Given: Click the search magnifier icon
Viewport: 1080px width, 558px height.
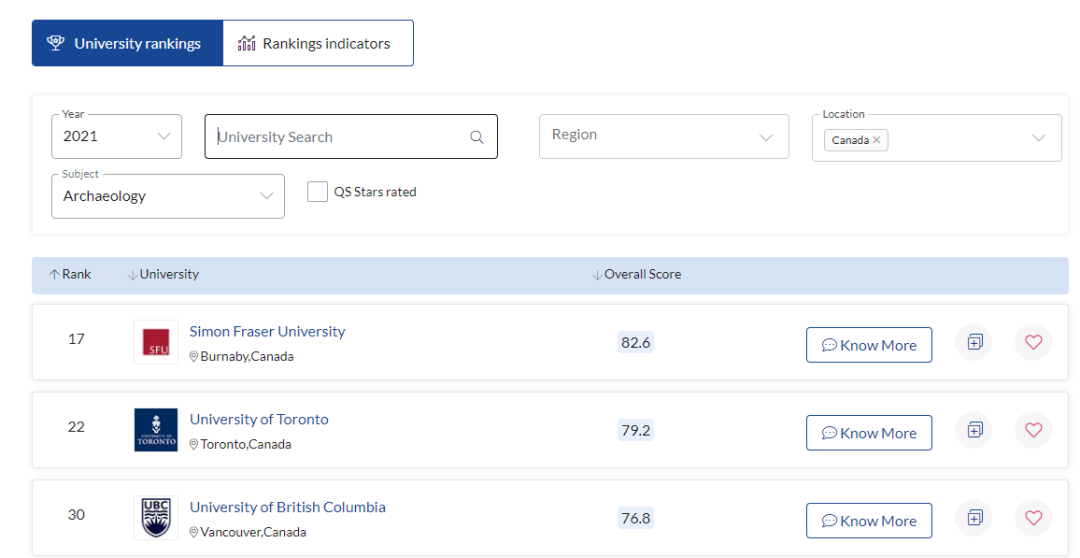Looking at the screenshot, I should [477, 137].
